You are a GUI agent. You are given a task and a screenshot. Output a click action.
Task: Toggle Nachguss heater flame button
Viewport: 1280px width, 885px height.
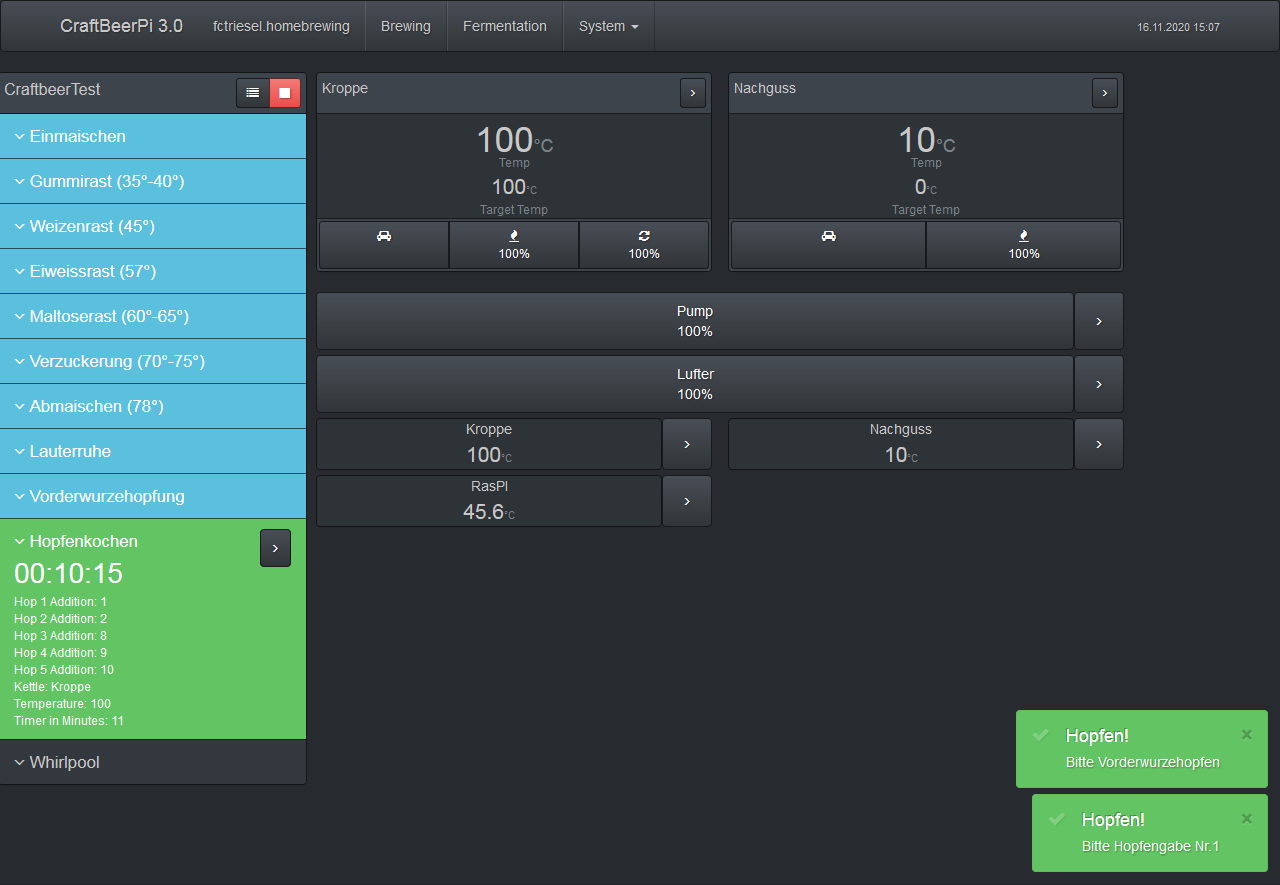coord(1023,245)
